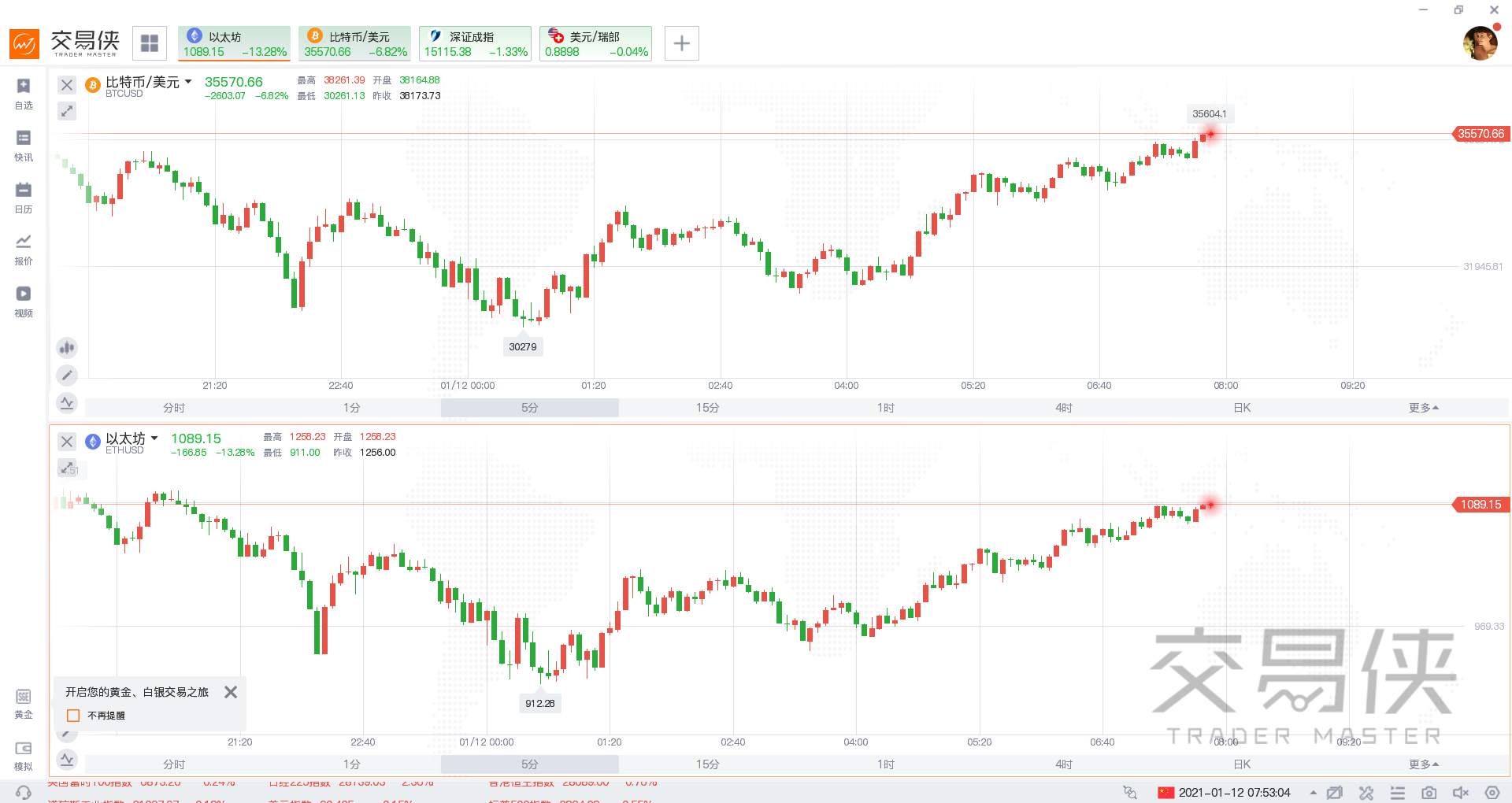This screenshot has width=1512, height=803.
Task: Open the 自选 watchlist sidebar icon
Action: (24, 93)
